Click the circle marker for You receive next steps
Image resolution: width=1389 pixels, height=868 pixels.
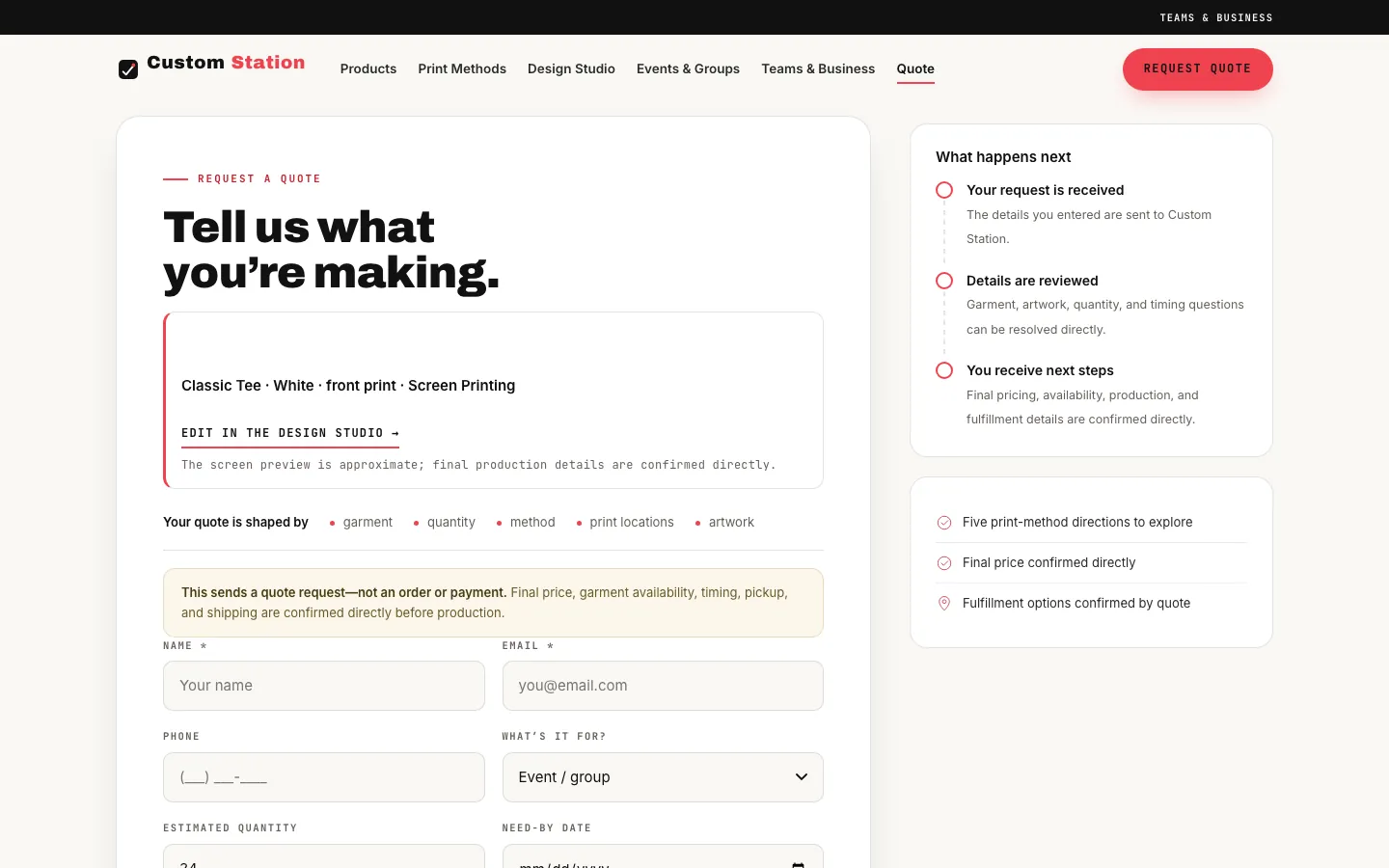(x=944, y=370)
